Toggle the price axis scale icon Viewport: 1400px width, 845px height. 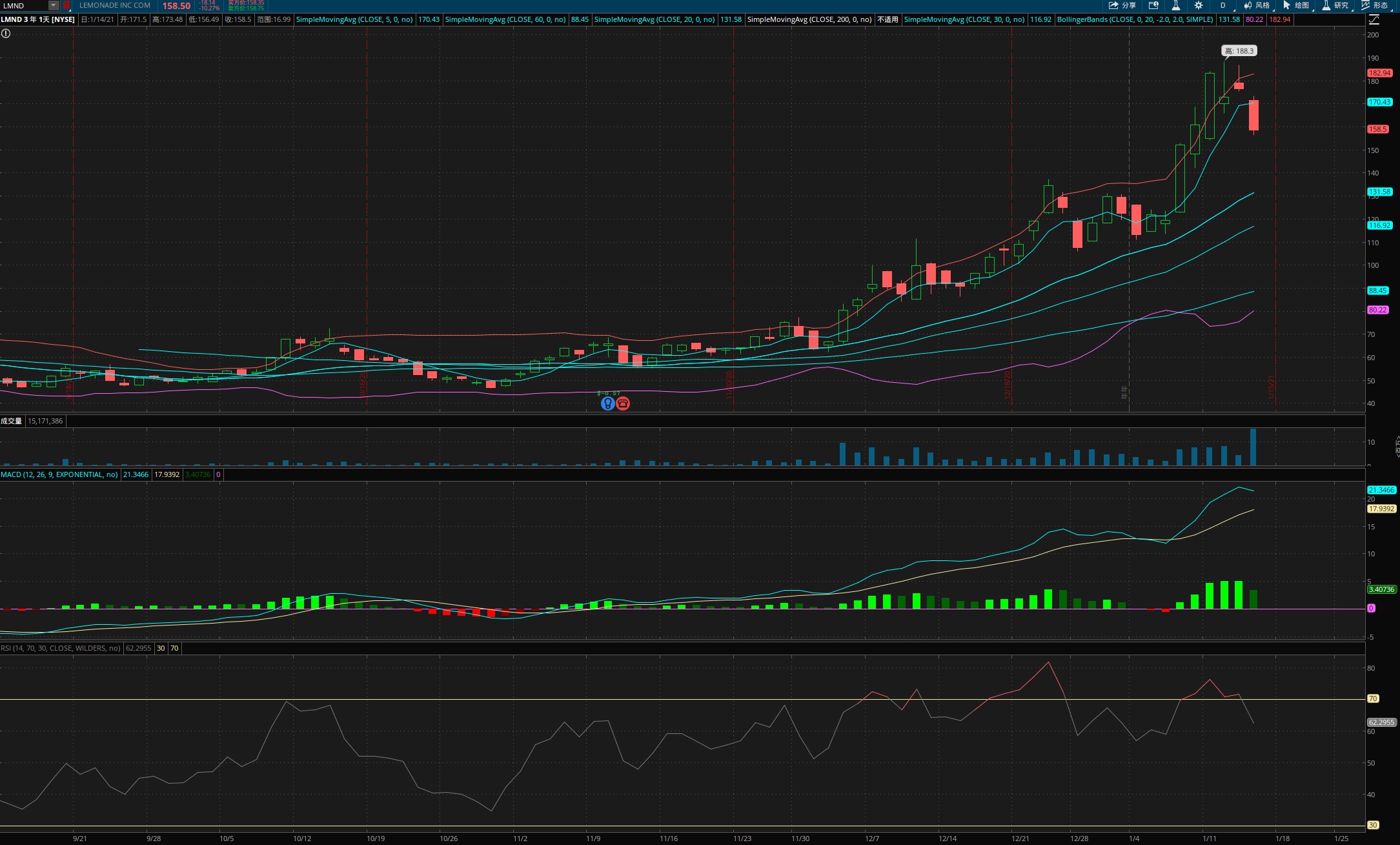(x=1374, y=19)
